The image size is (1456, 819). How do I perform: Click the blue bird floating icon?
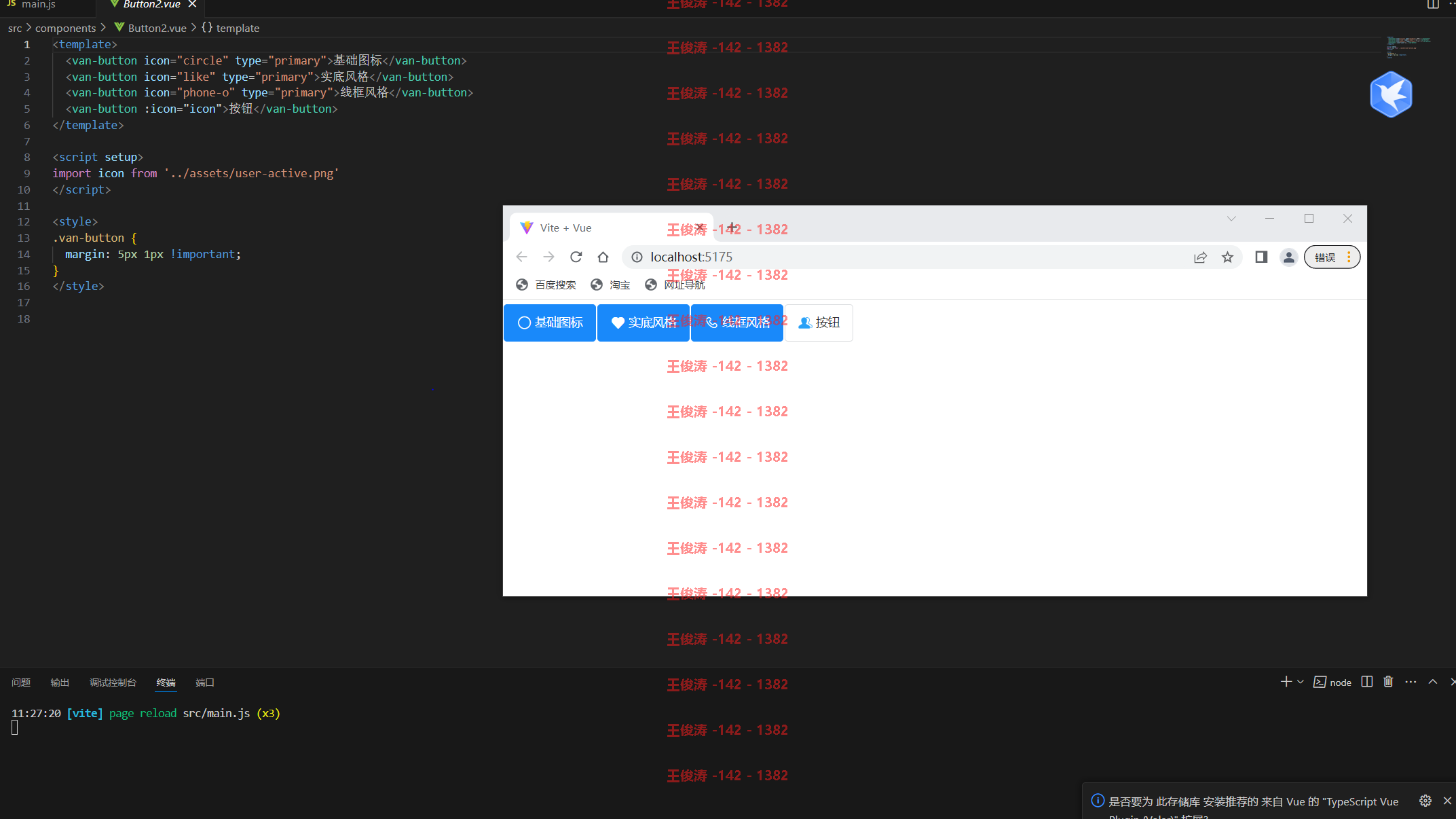tap(1391, 94)
